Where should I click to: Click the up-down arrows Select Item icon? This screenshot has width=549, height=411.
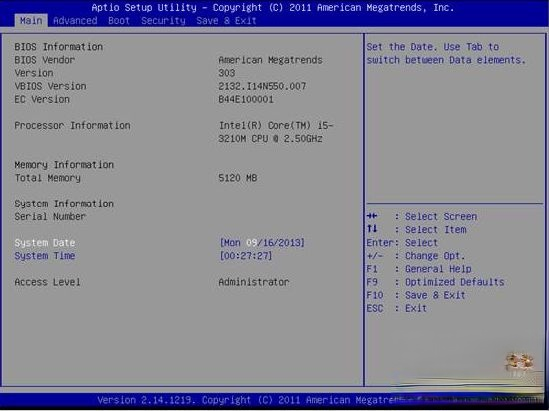372,229
